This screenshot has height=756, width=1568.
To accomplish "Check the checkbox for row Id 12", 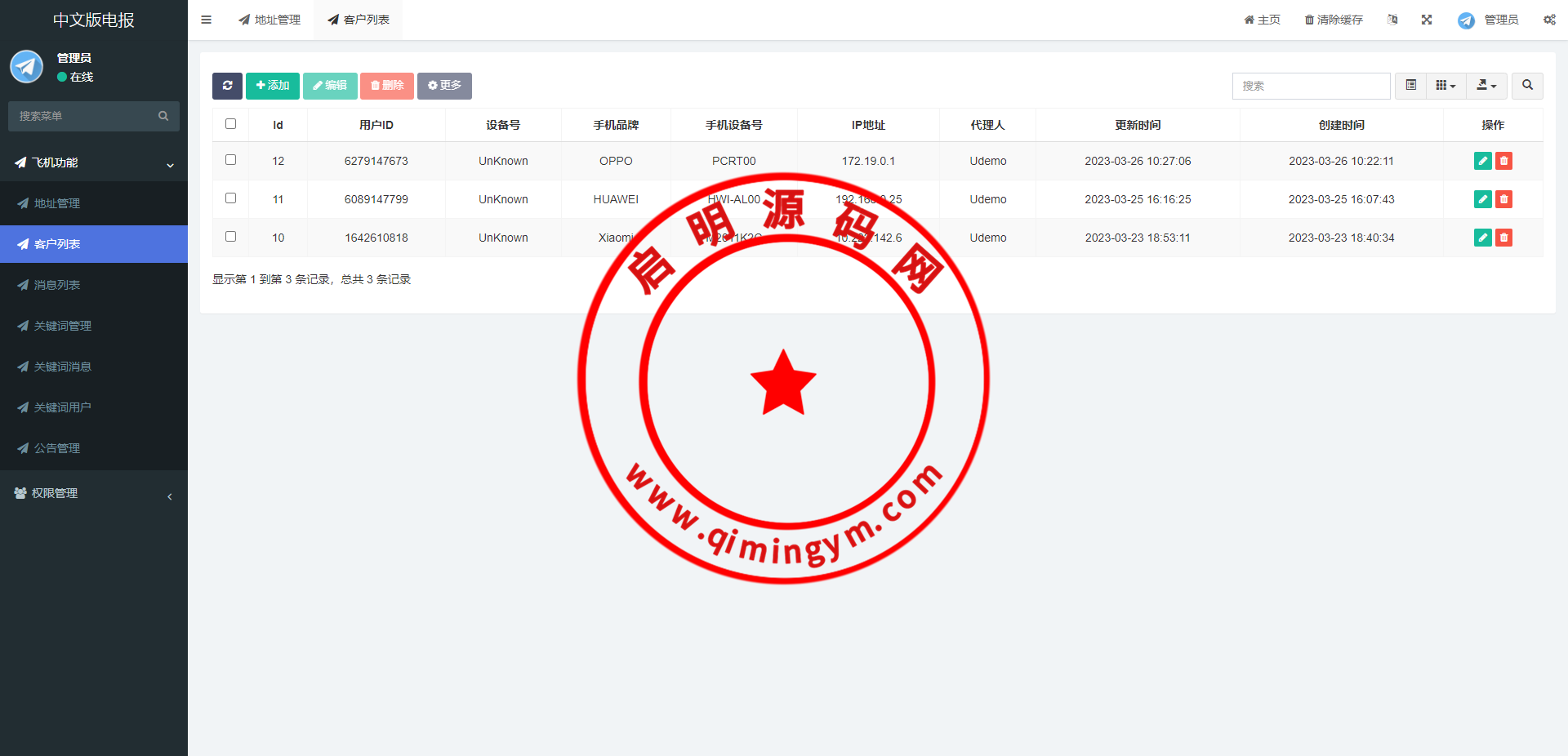I will pos(231,160).
